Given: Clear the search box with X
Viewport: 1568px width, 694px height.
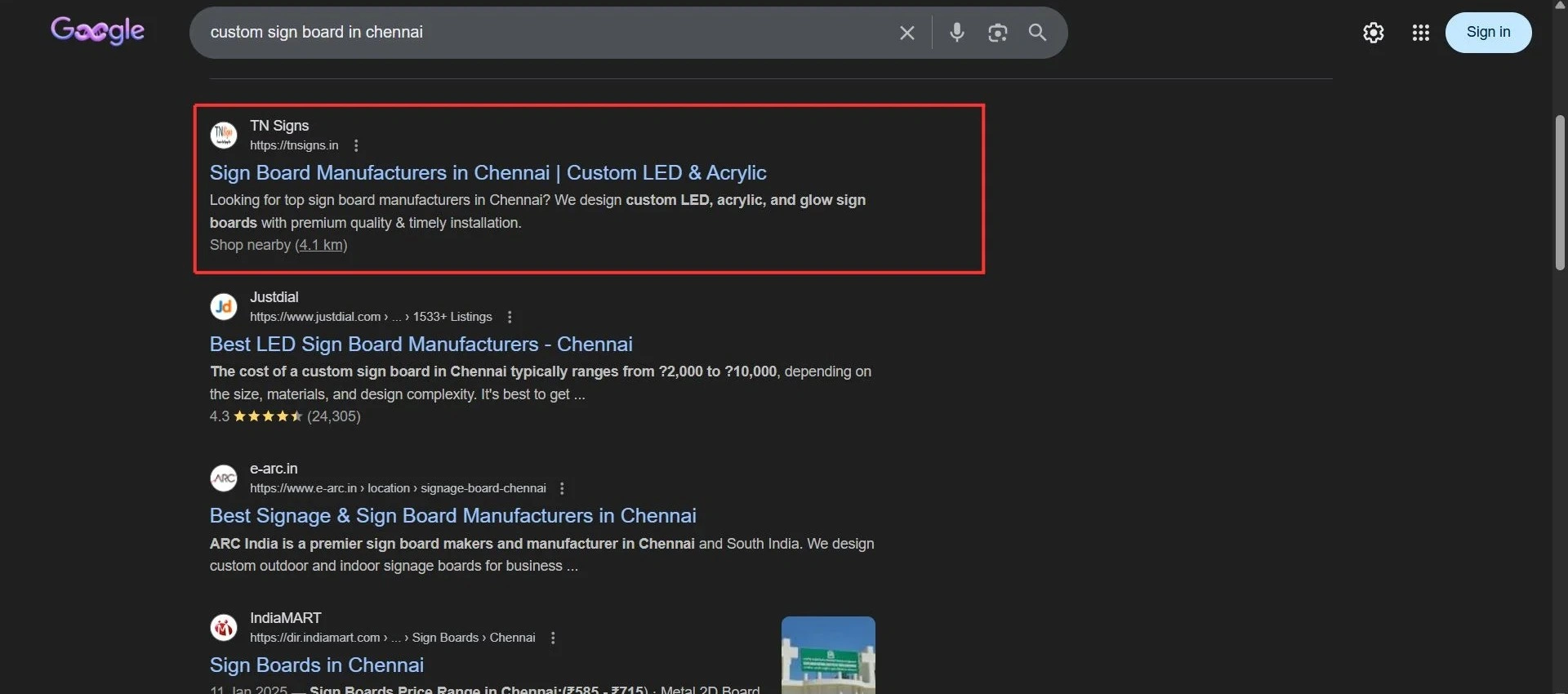Looking at the screenshot, I should pyautogui.click(x=906, y=33).
